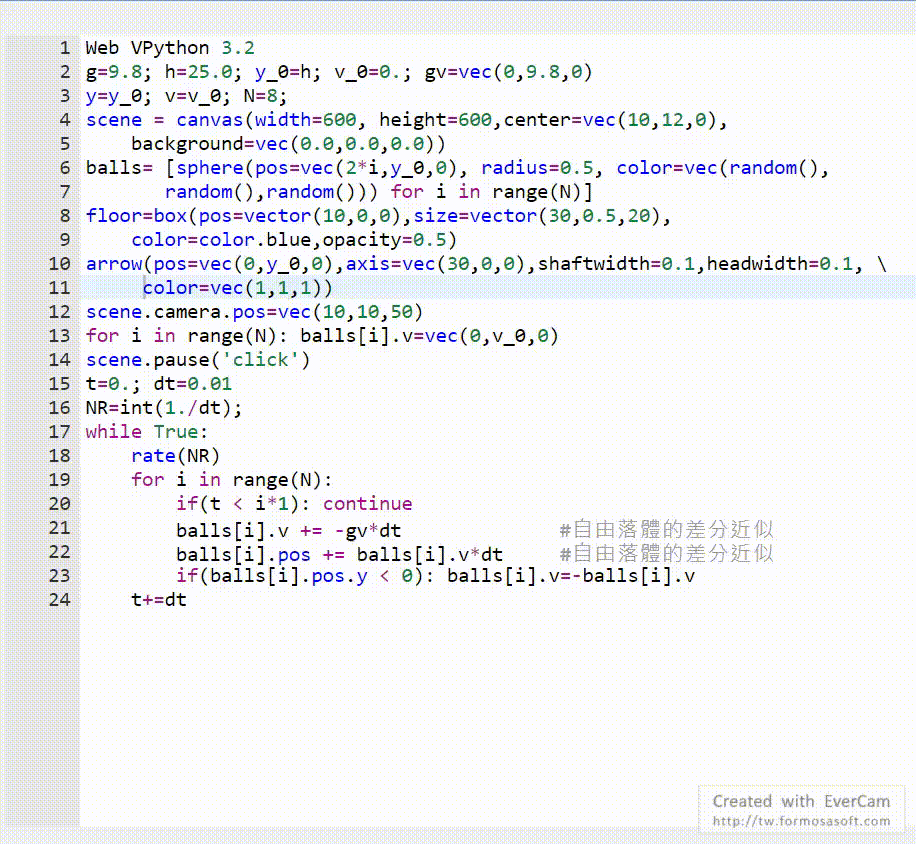The width and height of the screenshot is (916, 844).
Task: Click 'arrow' at line 10 start
Action: click(114, 264)
